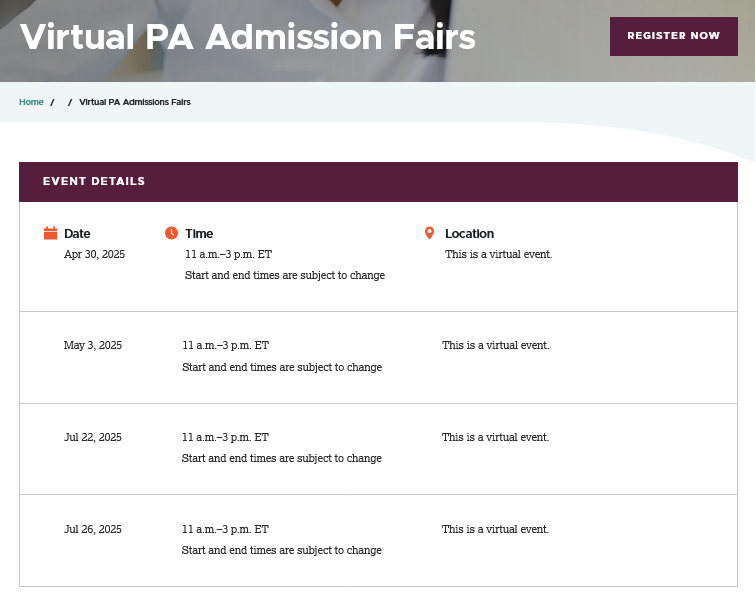Click the Date column label
This screenshot has height=604, width=756.
(x=77, y=234)
